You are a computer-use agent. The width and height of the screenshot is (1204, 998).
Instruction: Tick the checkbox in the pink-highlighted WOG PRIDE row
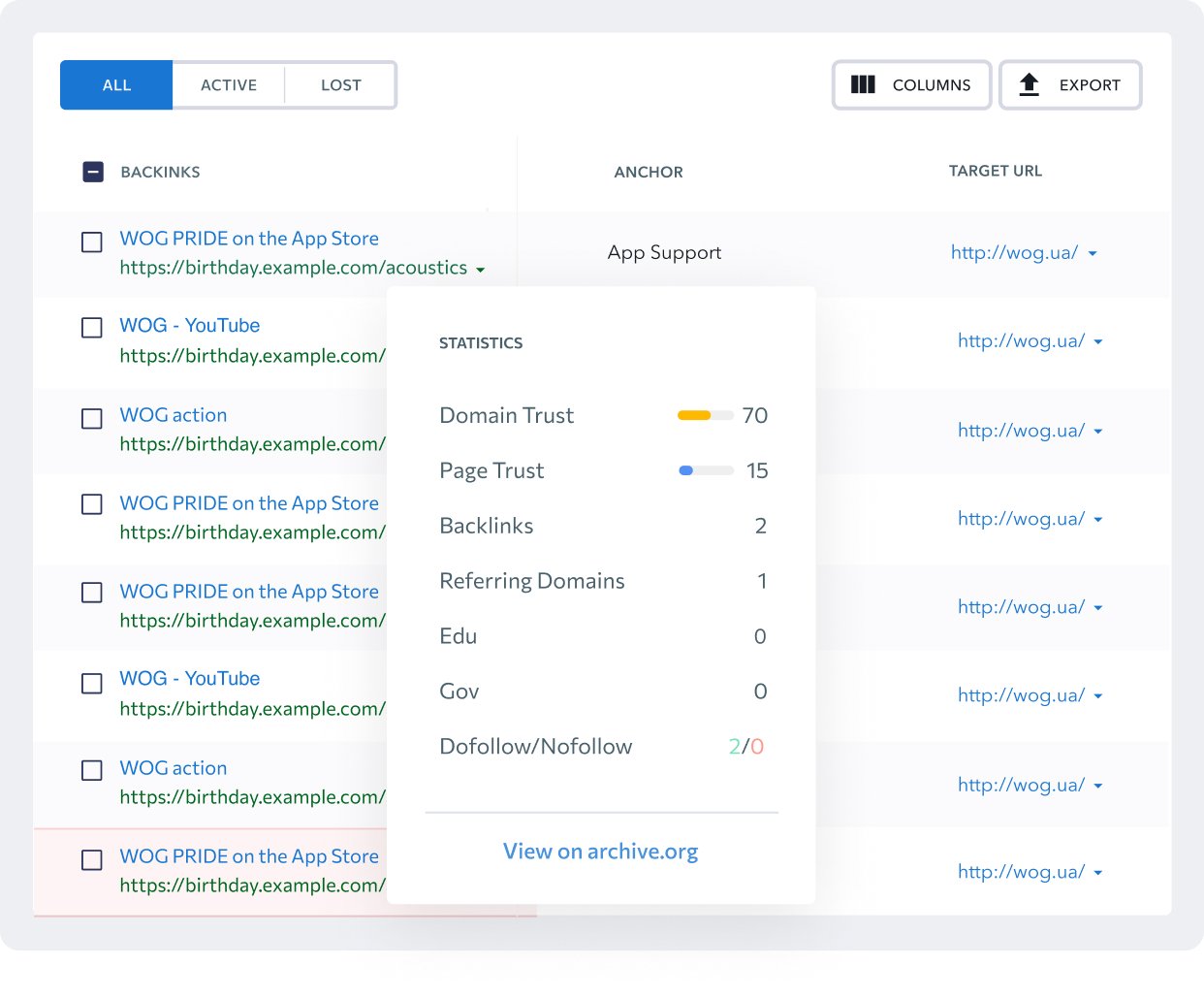(x=92, y=860)
